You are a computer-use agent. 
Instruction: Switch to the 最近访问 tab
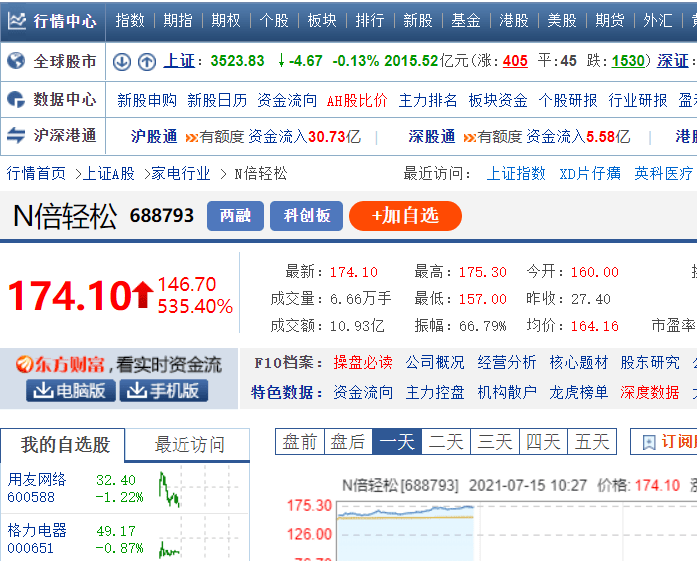click(189, 445)
